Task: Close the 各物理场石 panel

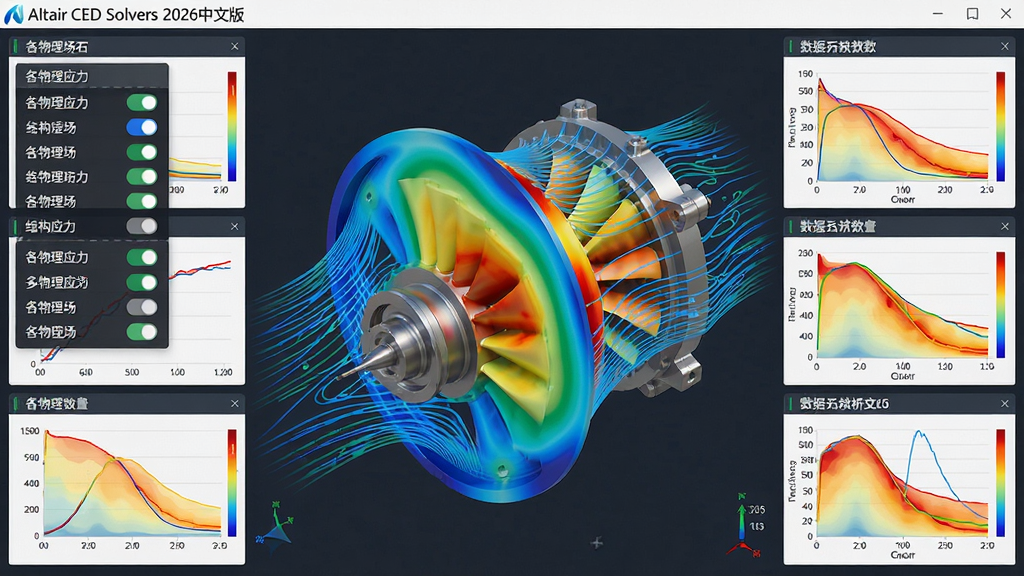Action: (x=234, y=46)
